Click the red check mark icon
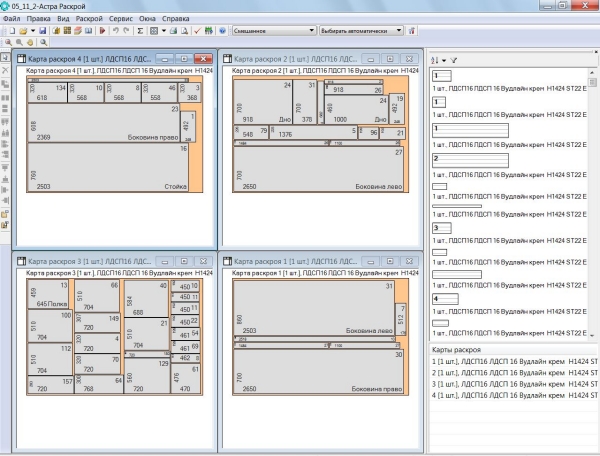Image resolution: width=600 pixels, height=456 pixels. 197,31
